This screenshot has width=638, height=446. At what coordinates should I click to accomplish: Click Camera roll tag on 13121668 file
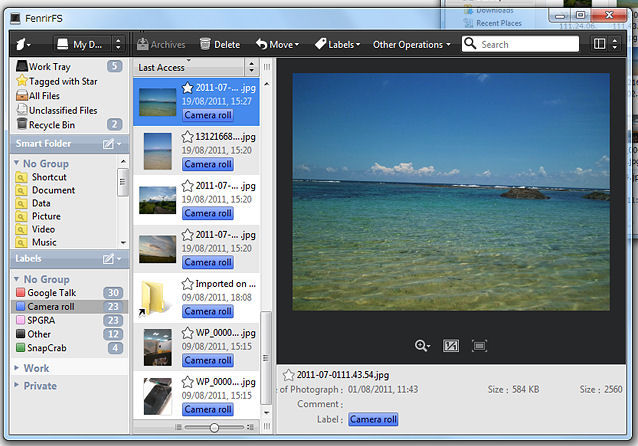click(208, 164)
